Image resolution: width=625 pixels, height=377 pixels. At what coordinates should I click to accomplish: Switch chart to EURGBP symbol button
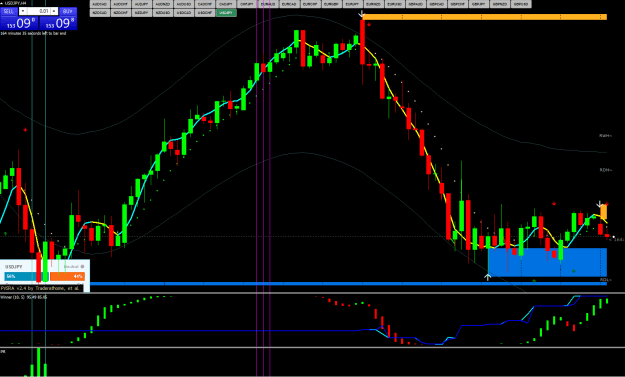click(x=332, y=4)
